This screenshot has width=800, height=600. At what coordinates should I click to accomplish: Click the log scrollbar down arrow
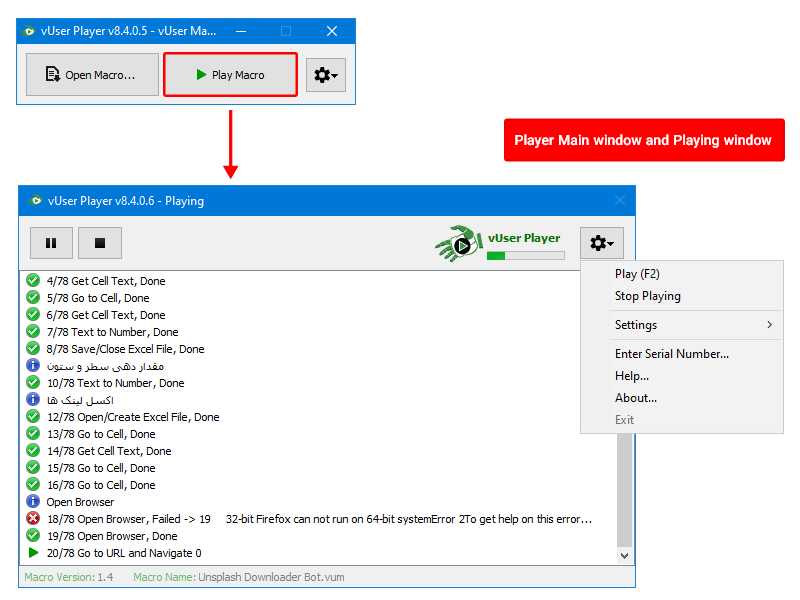pos(624,556)
